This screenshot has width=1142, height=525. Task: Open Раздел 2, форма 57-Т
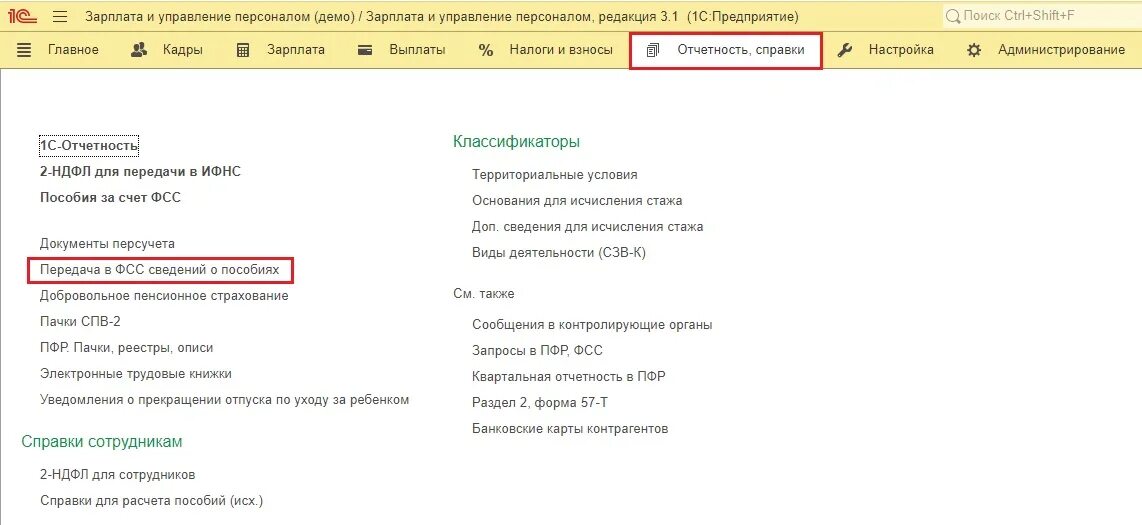tap(540, 403)
